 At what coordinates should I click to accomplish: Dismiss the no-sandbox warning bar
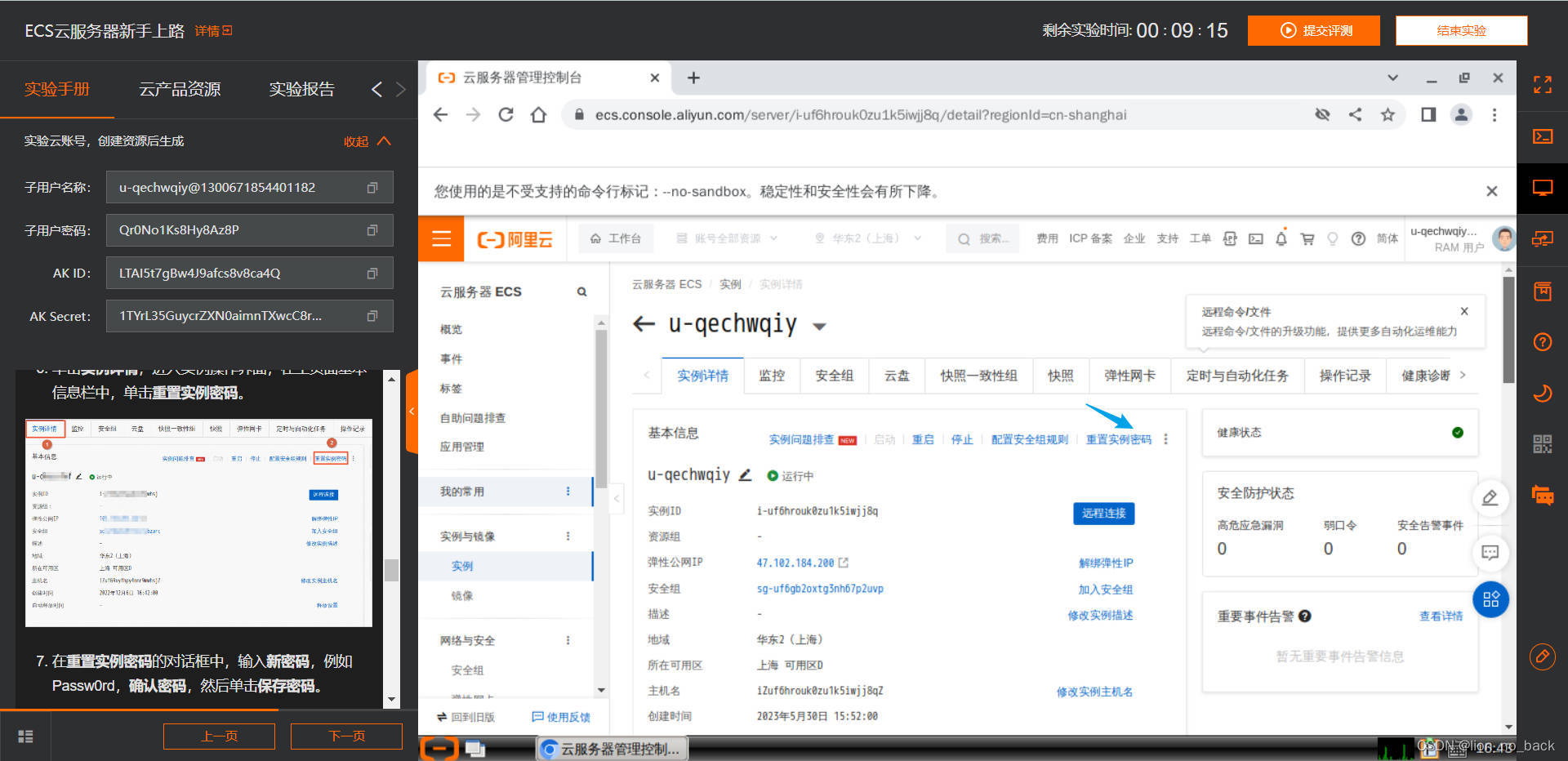pyautogui.click(x=1492, y=191)
